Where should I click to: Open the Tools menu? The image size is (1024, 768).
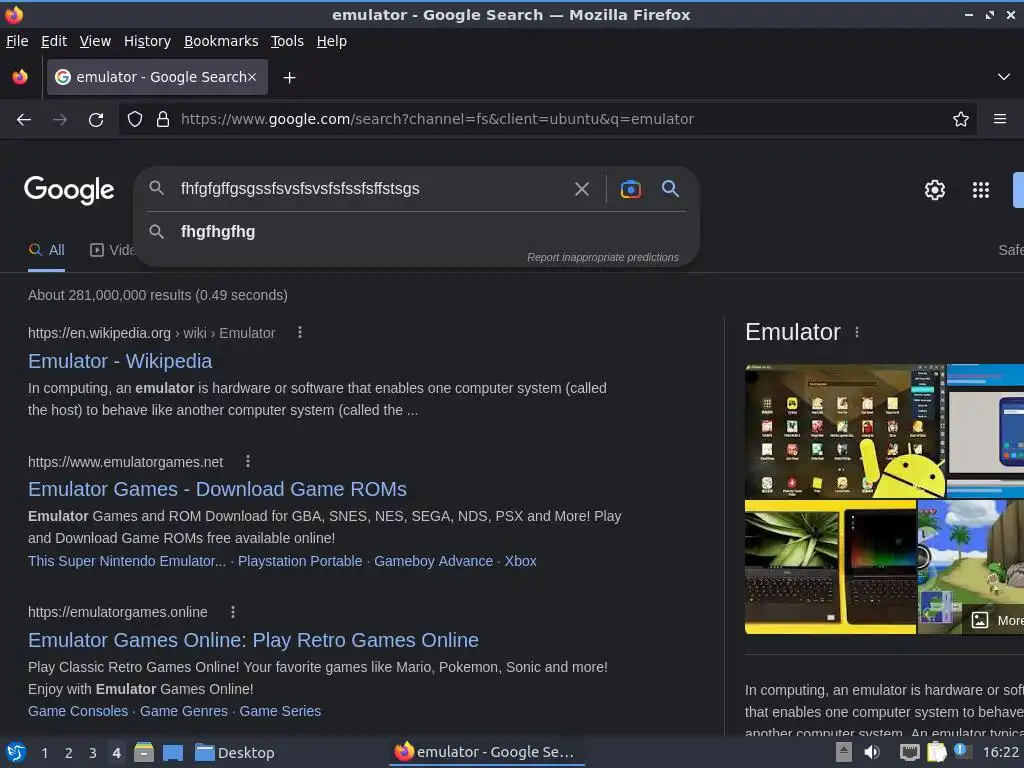click(x=287, y=41)
